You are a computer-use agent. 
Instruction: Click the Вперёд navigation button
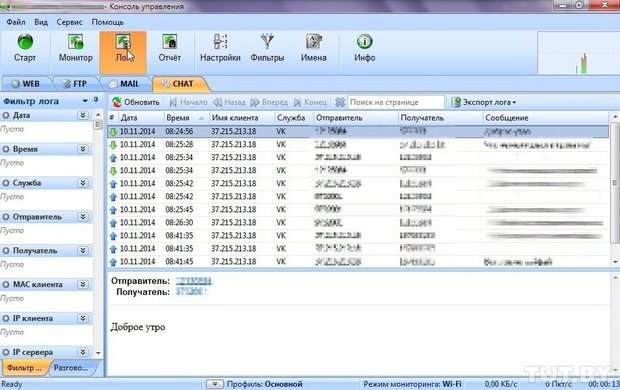269,102
